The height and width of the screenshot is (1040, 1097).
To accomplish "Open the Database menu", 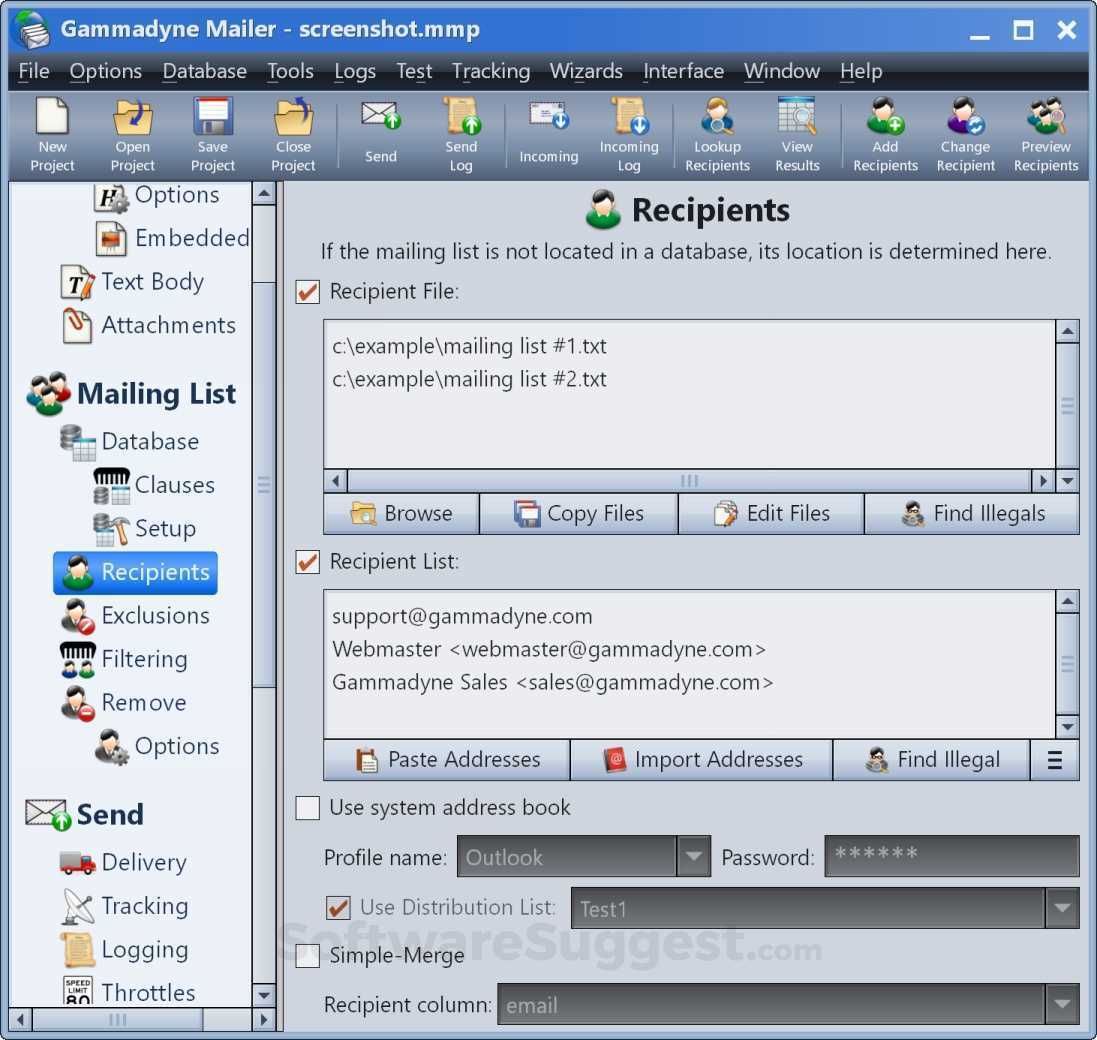I will tap(204, 71).
